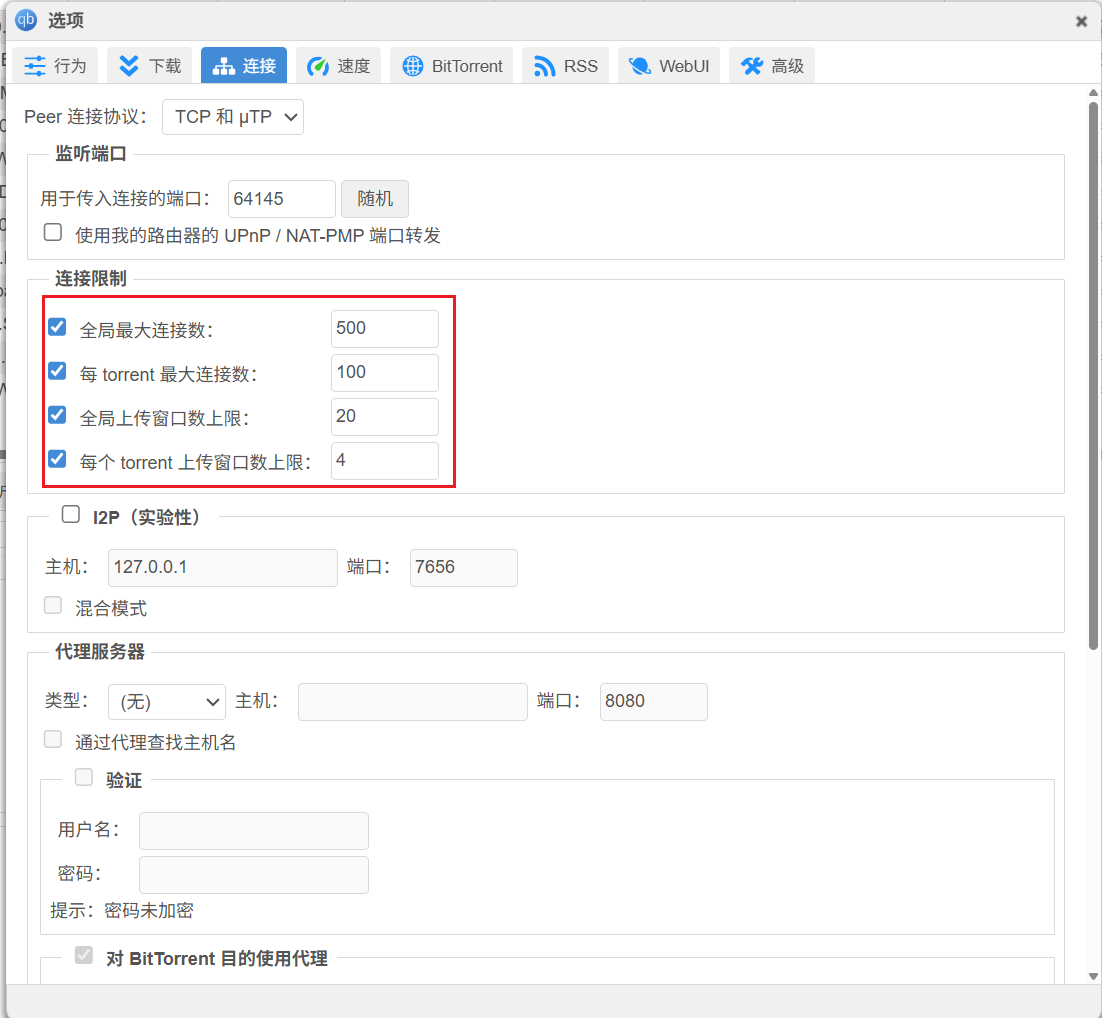Click the vertical scrollbar of options panel
Image resolution: width=1102 pixels, height=1018 pixels.
[x=1093, y=370]
